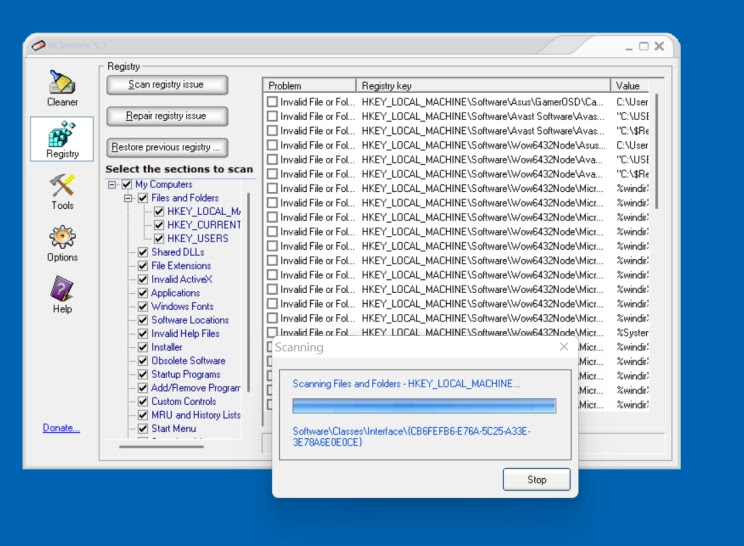744x546 pixels.
Task: Uncheck Invalid ActiveX section
Action: [x=143, y=279]
